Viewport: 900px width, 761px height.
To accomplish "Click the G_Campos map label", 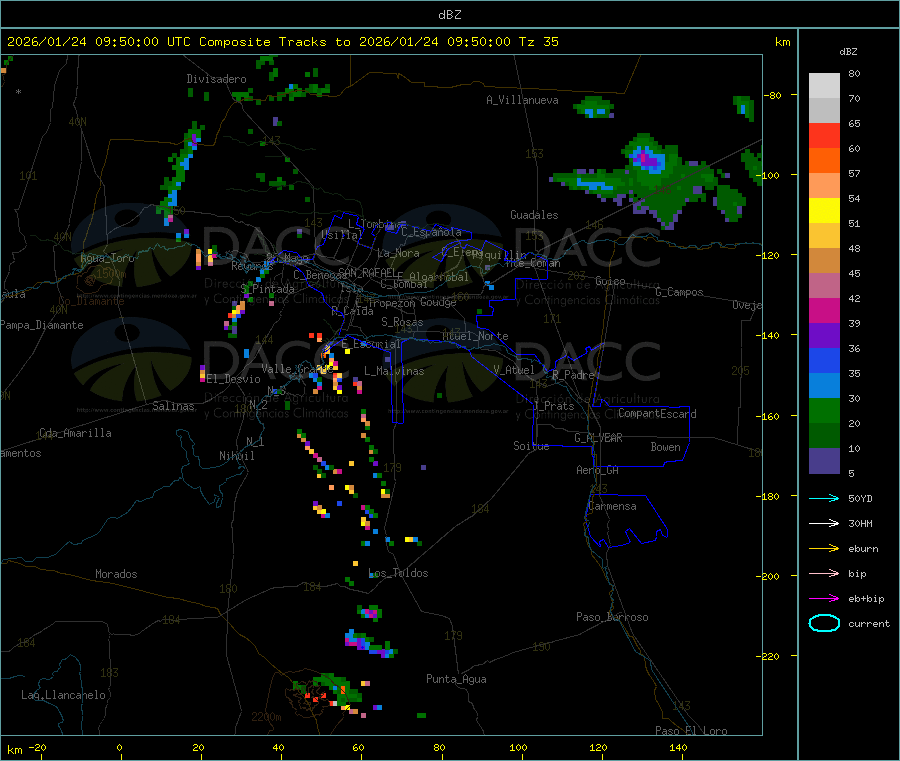I will pos(680,292).
